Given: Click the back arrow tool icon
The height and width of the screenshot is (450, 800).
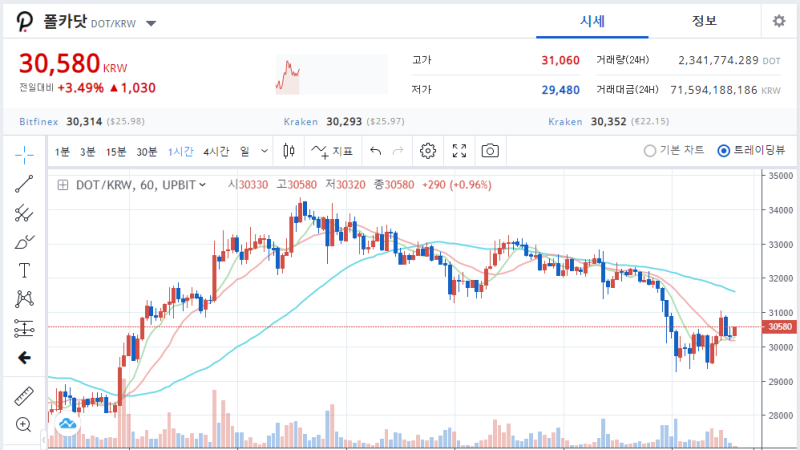Looking at the screenshot, I should [x=24, y=358].
